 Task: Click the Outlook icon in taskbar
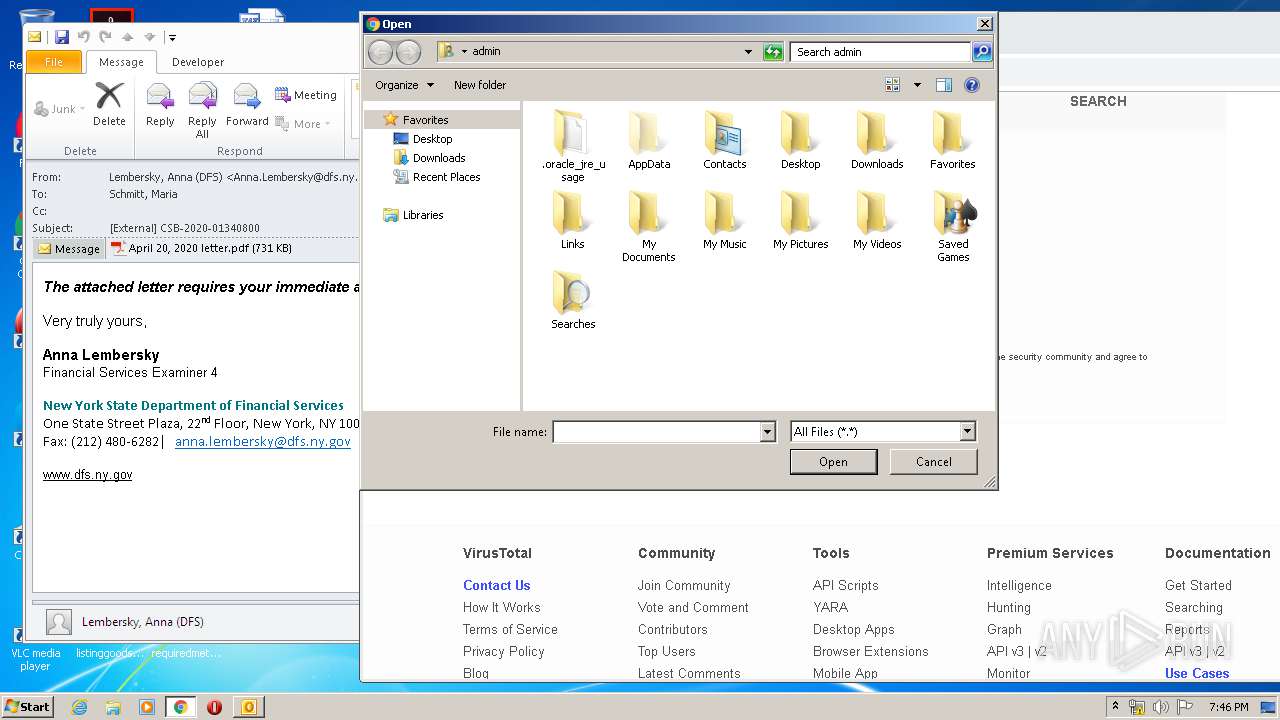(x=248, y=707)
